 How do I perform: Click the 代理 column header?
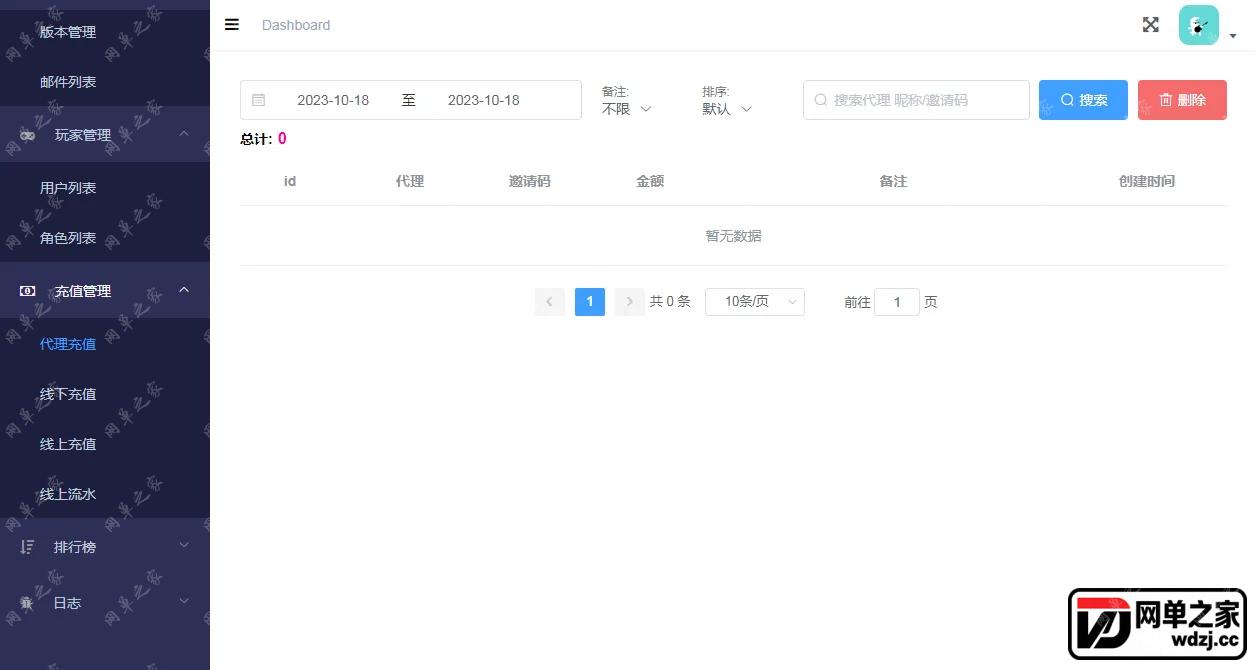tap(410, 181)
